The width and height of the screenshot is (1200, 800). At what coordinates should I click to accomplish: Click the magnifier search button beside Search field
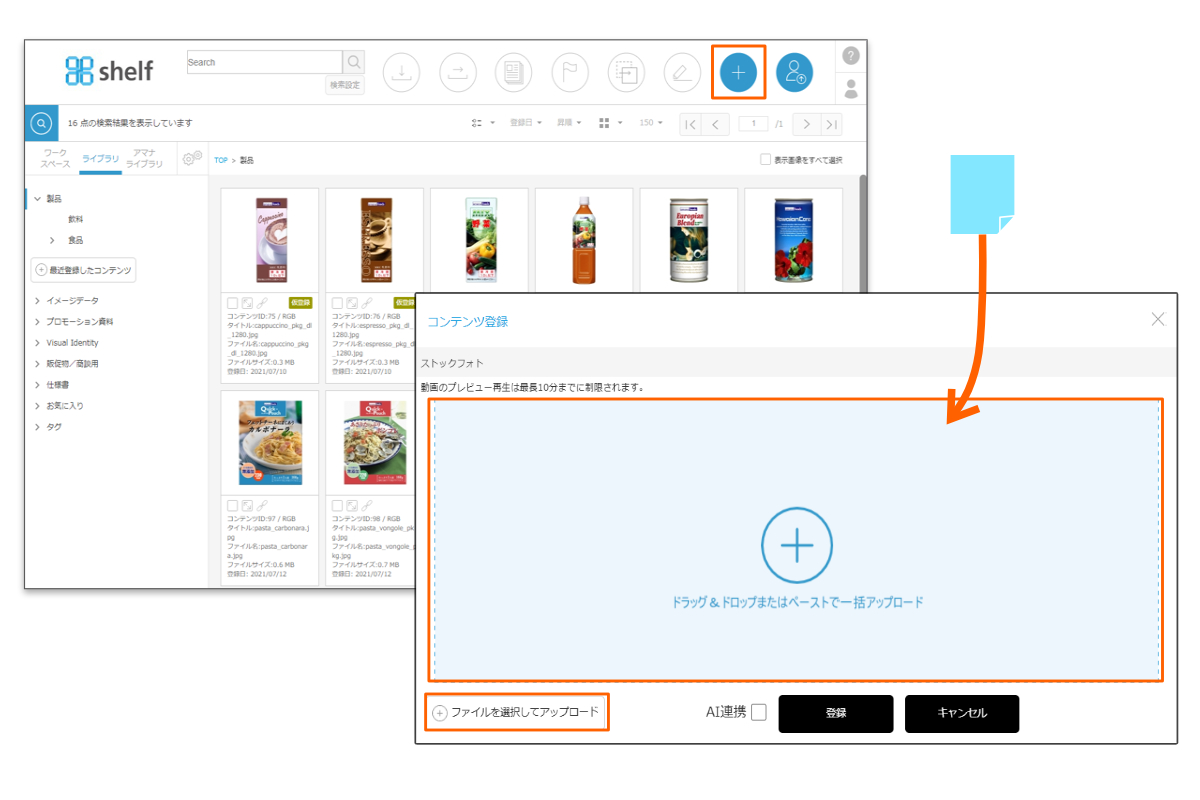tap(354, 62)
